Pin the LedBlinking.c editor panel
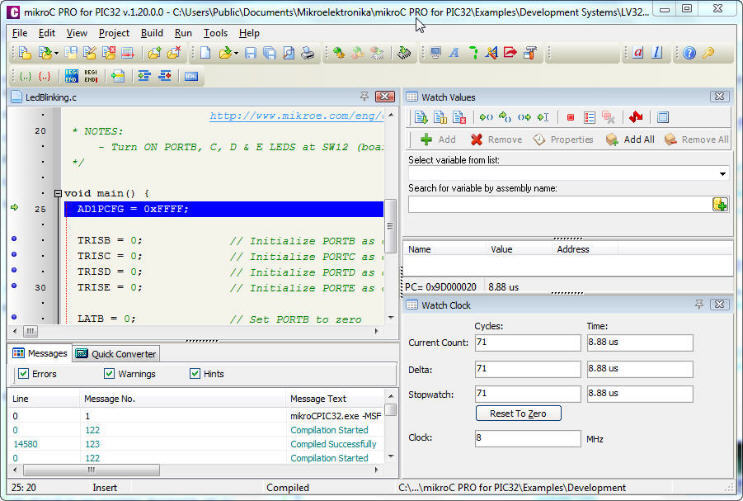This screenshot has width=743, height=501. pyautogui.click(x=364, y=96)
